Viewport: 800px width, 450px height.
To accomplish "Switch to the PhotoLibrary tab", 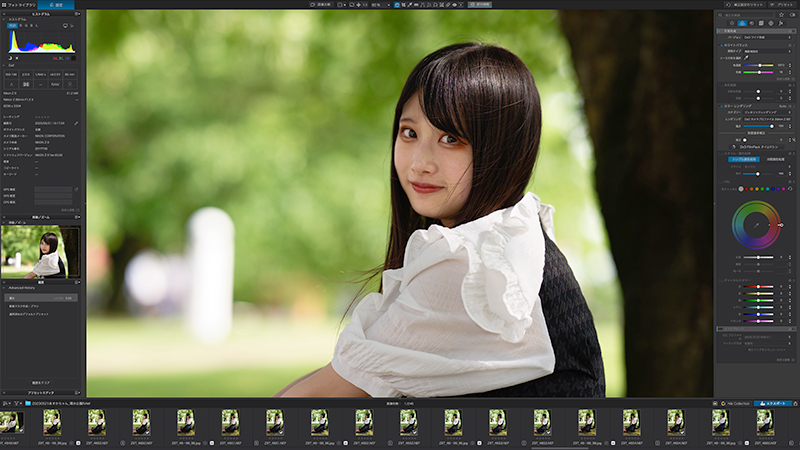I will (18, 5).
